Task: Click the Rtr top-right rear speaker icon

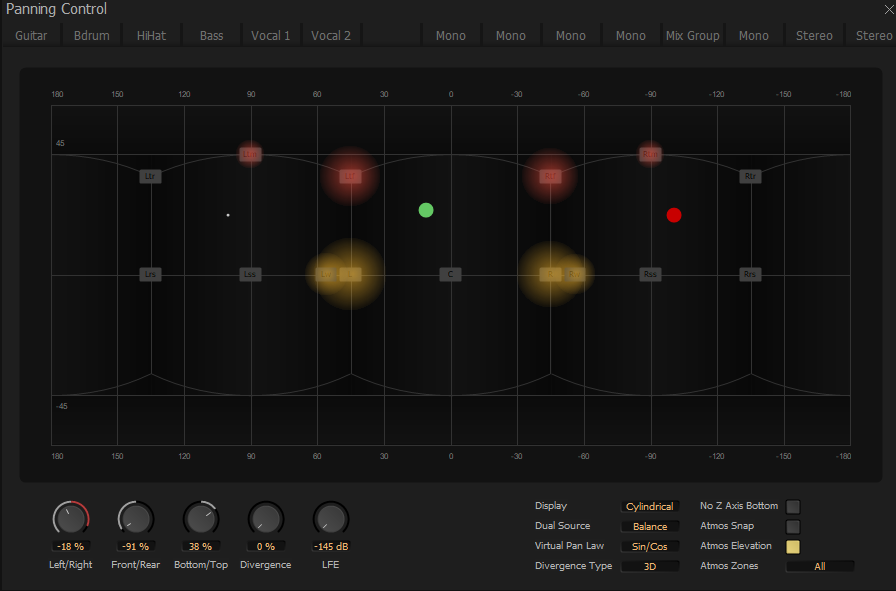Action: pyautogui.click(x=749, y=176)
